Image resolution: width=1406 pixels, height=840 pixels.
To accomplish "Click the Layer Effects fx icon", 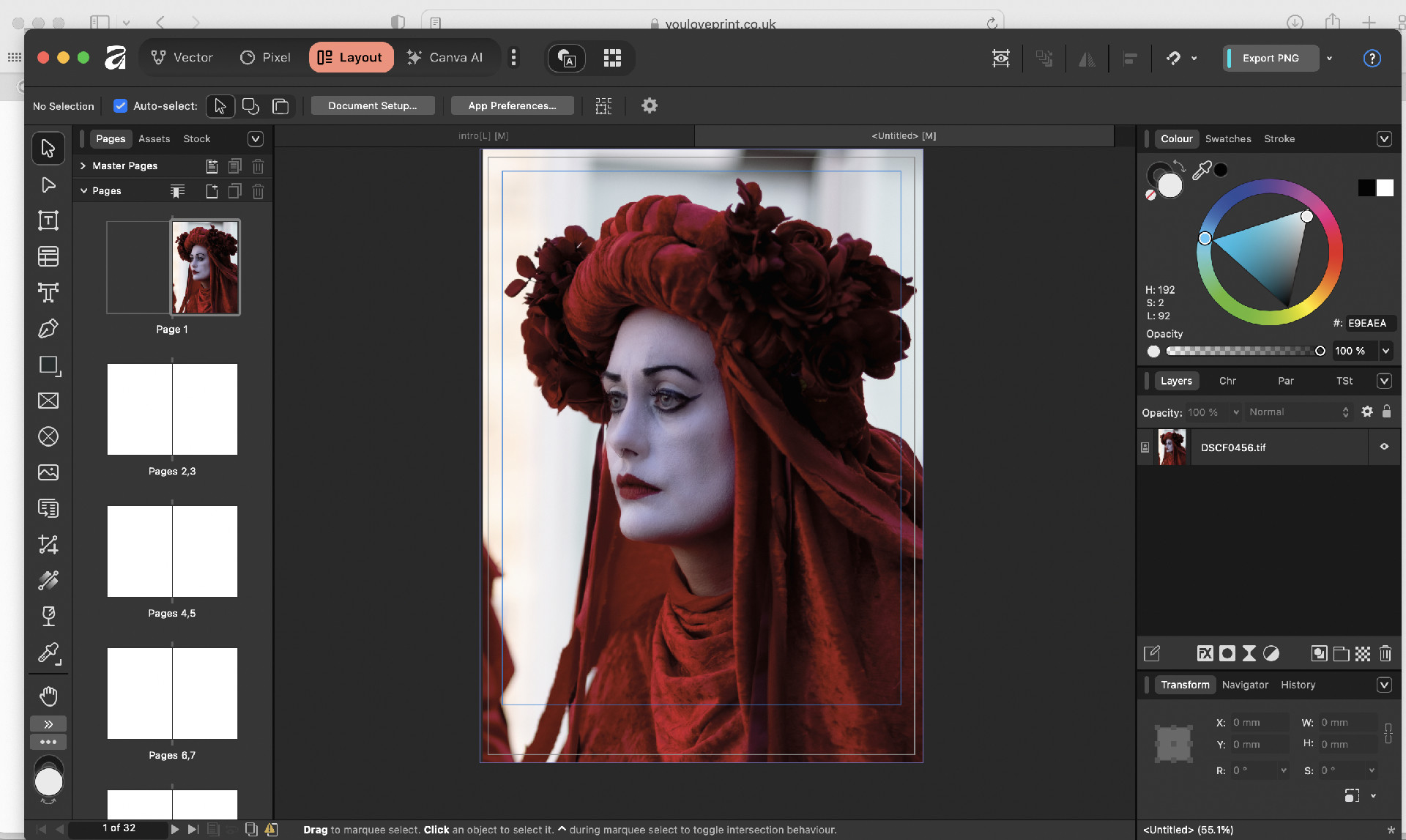I will click(1205, 653).
